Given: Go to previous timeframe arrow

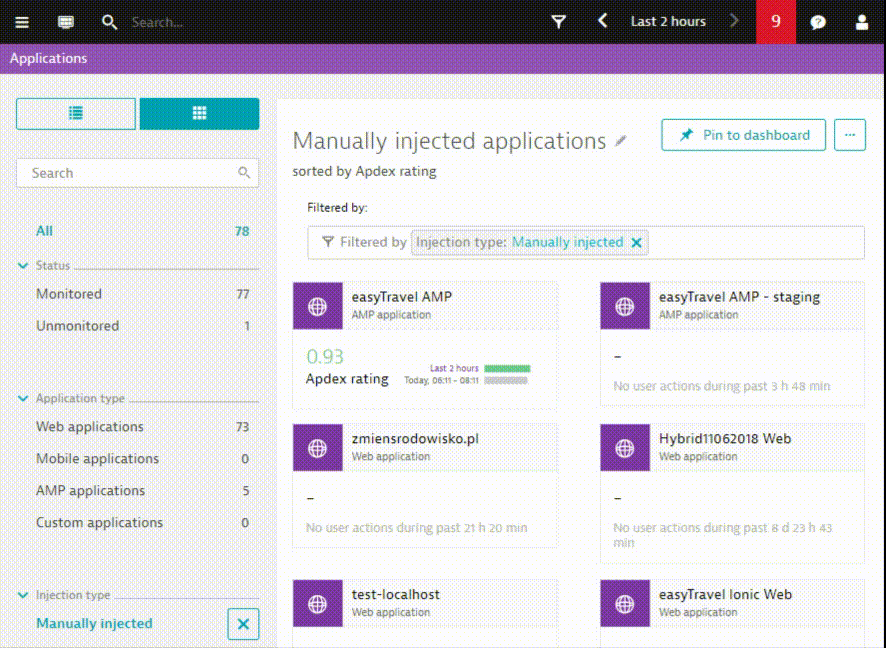Looking at the screenshot, I should point(602,21).
